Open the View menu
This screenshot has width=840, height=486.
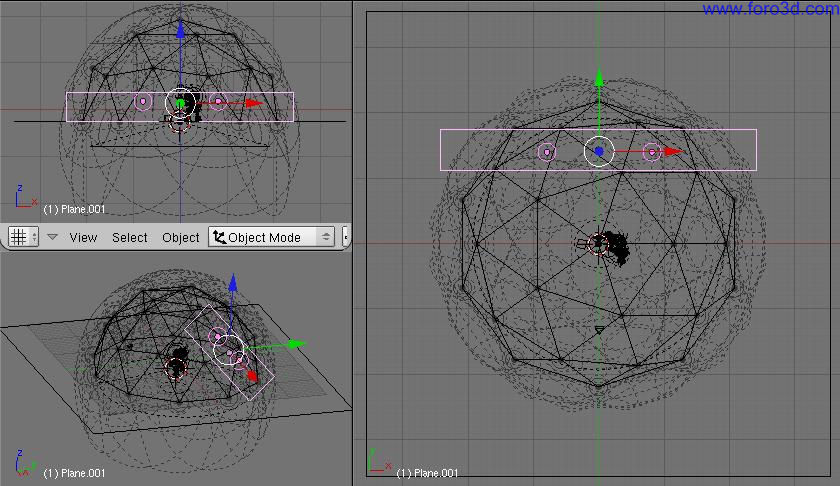click(x=83, y=237)
